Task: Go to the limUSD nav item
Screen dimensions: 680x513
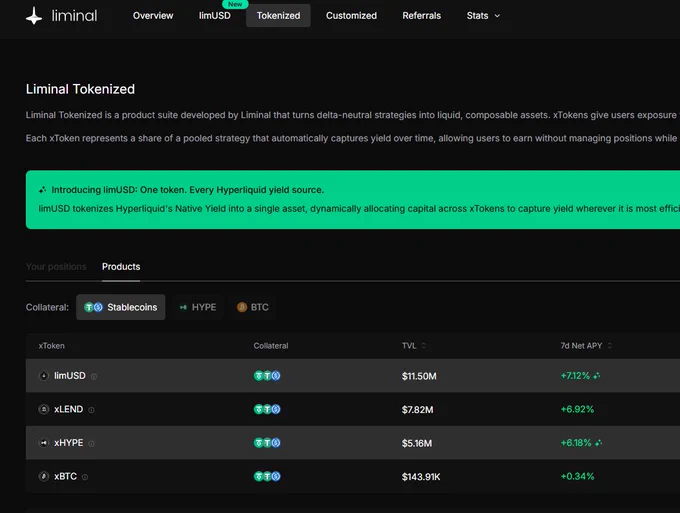Action: click(215, 16)
